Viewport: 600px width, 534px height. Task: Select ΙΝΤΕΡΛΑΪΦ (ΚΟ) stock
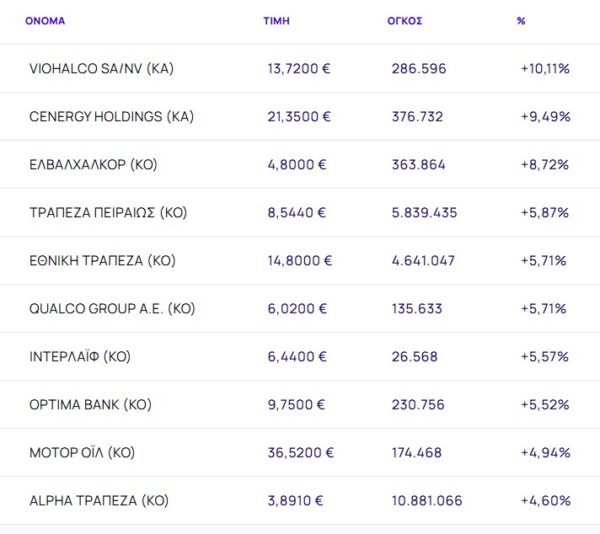pos(80,357)
